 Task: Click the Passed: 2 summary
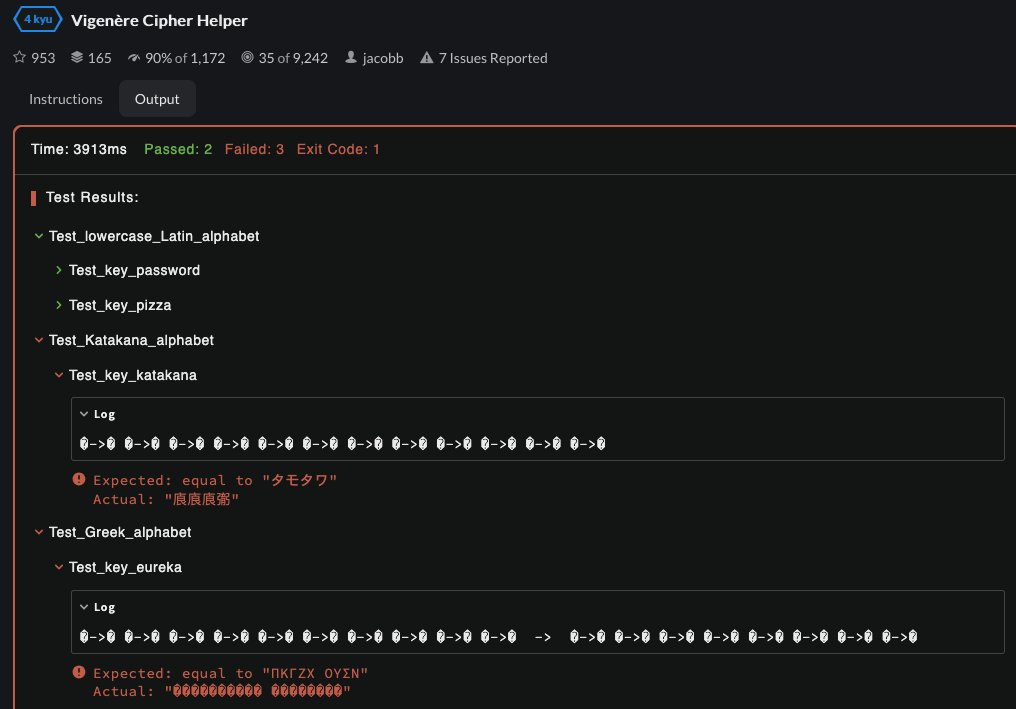click(178, 149)
